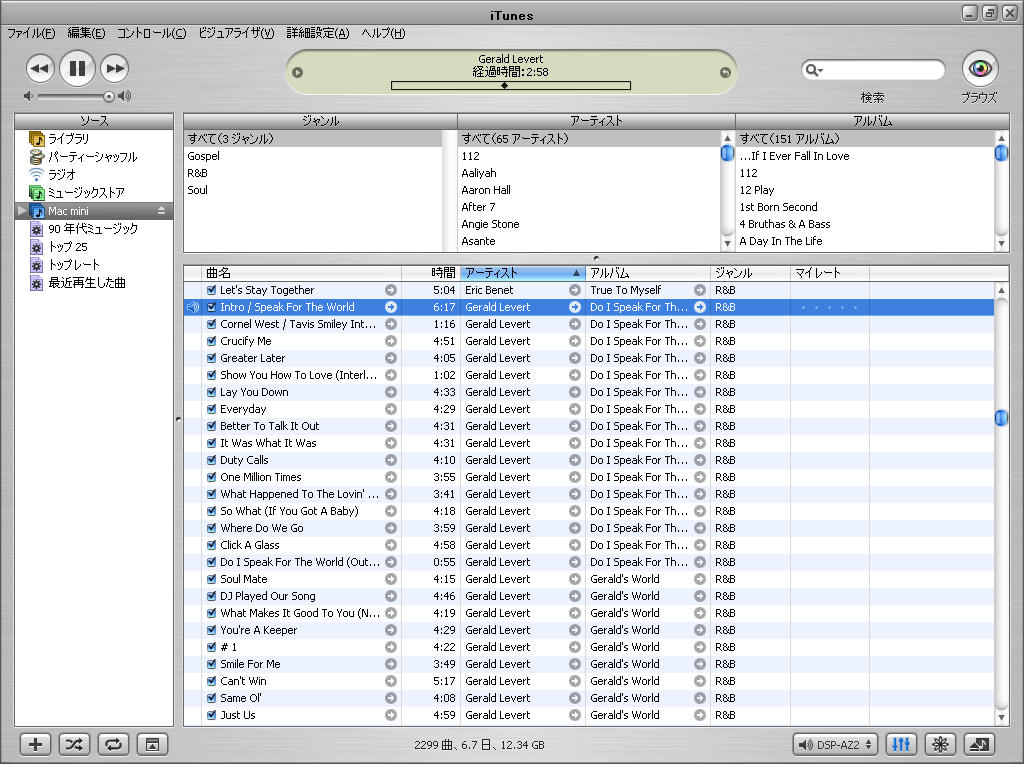1024x764 pixels.
Task: Show or hide the artwork pane
Action: (152, 744)
